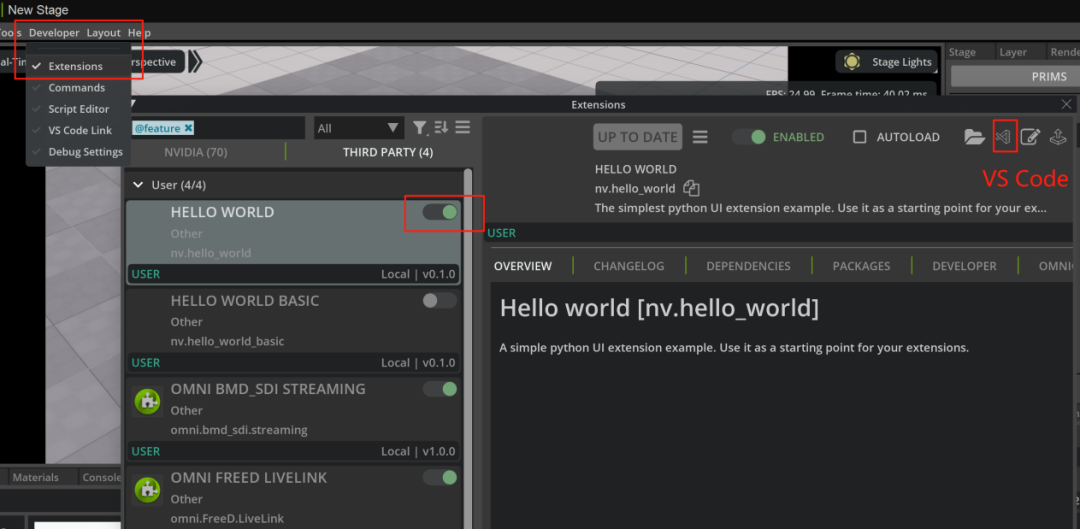Open the Visual Studio Code icon in extension toolbar
The width and height of the screenshot is (1080, 529).
[x=1004, y=136]
